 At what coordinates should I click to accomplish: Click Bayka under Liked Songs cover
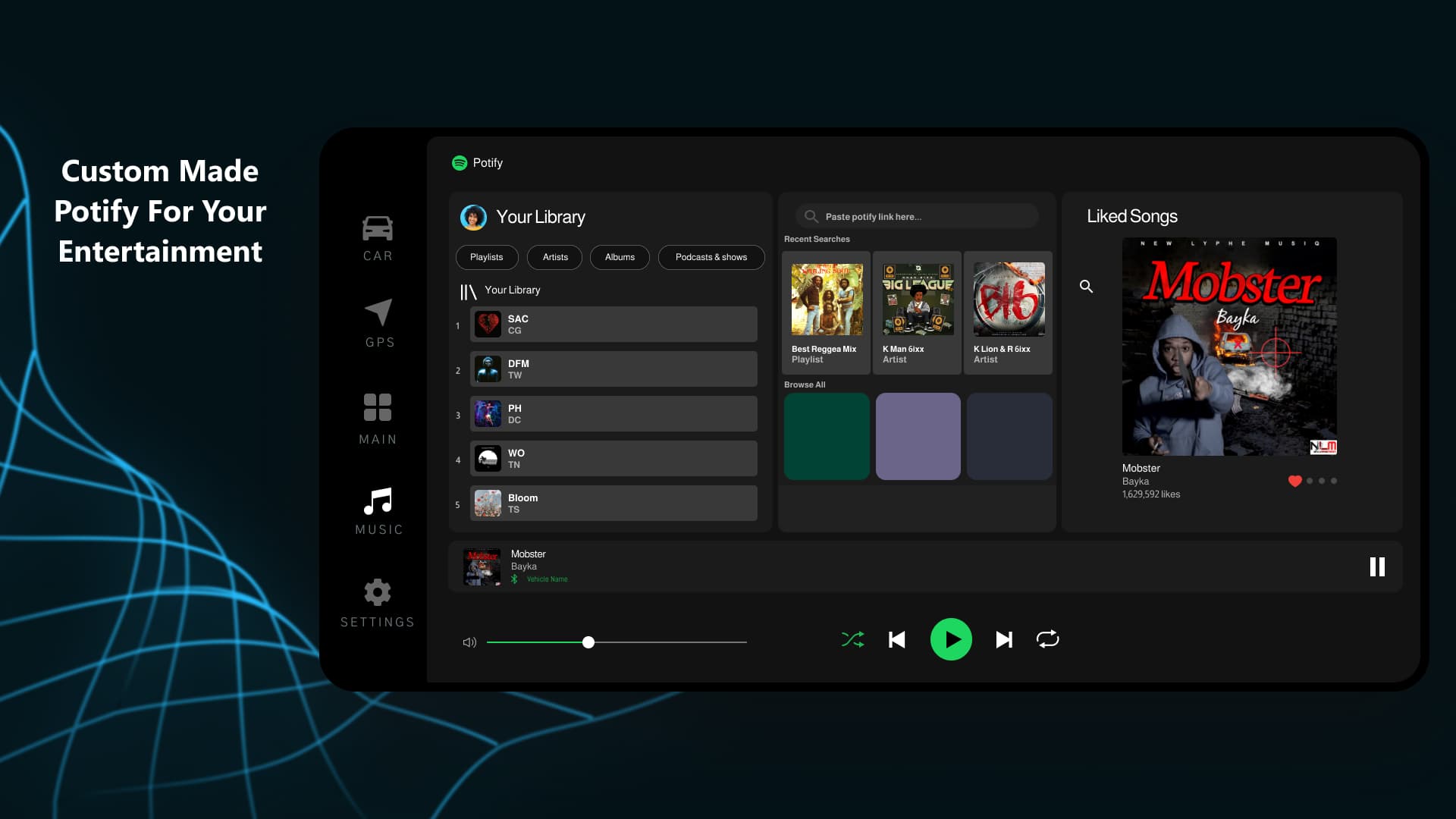1135,482
